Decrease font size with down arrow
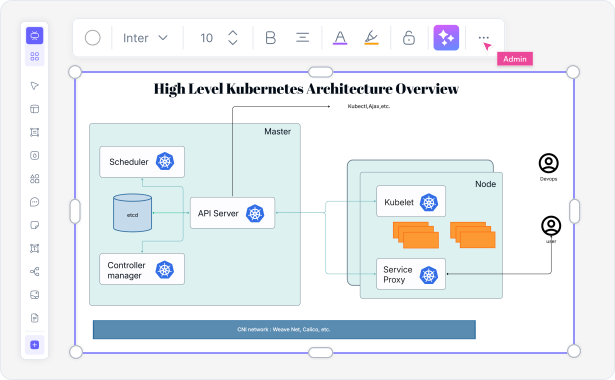The width and height of the screenshot is (615, 380). tap(233, 42)
